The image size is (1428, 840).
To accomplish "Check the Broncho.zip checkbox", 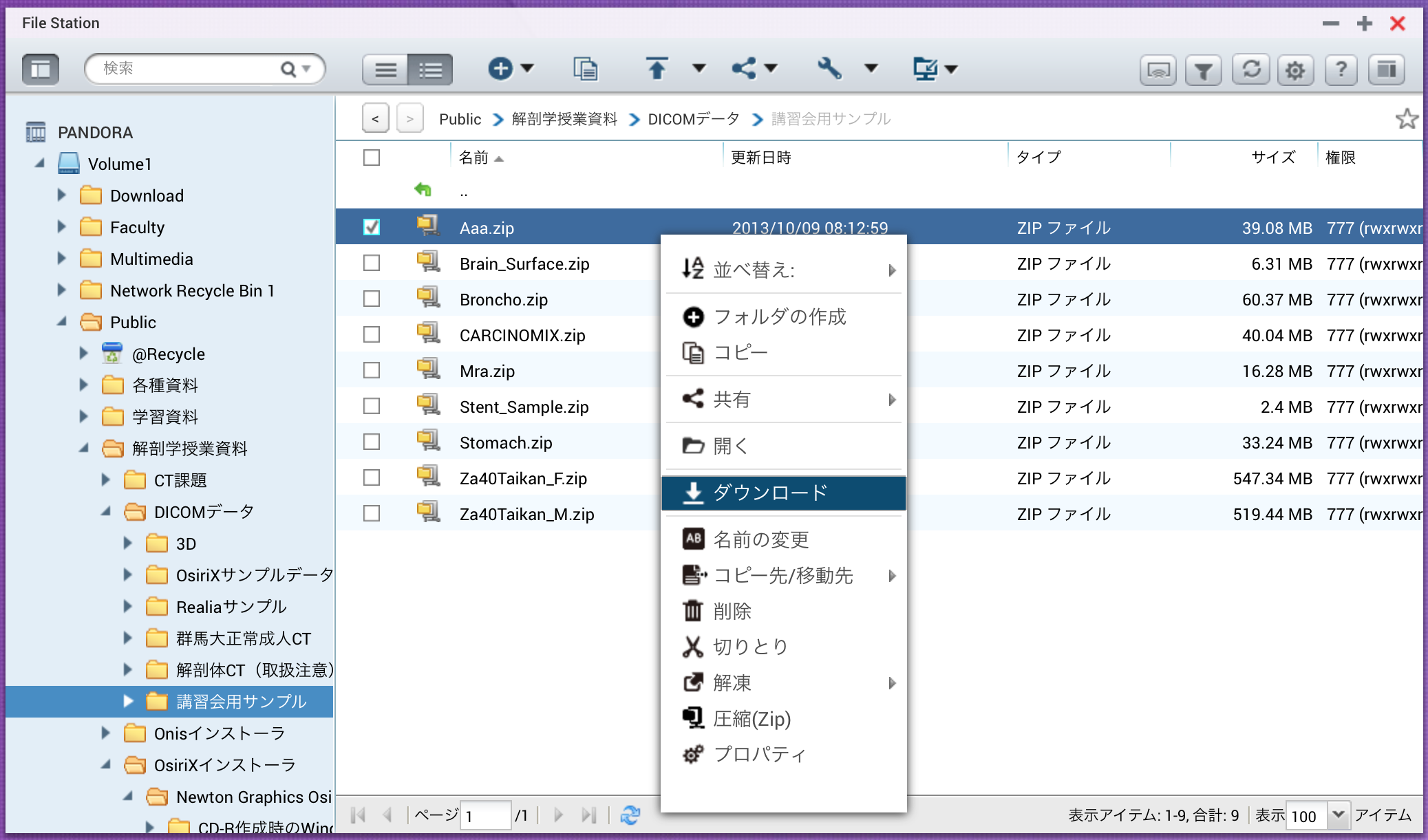I will 372,299.
